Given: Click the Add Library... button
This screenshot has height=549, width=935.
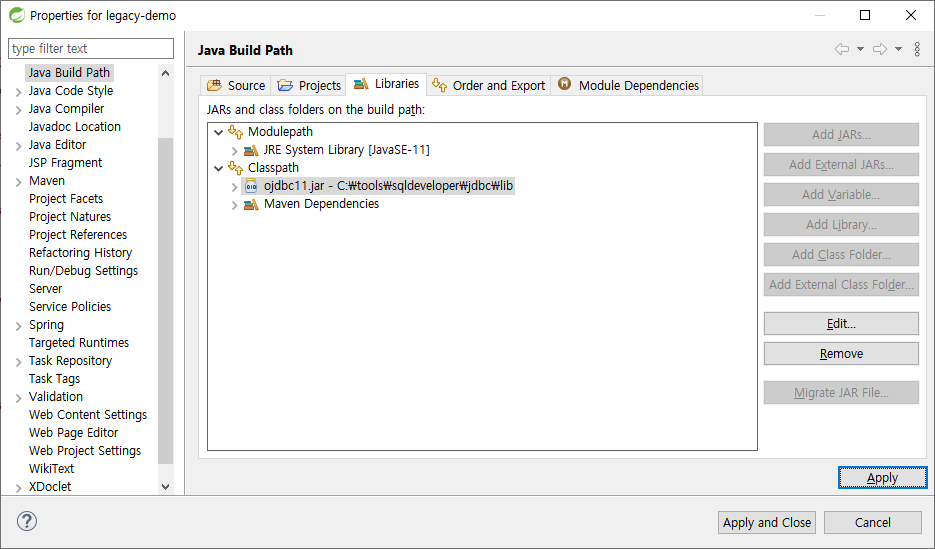Looking at the screenshot, I should [x=841, y=225].
